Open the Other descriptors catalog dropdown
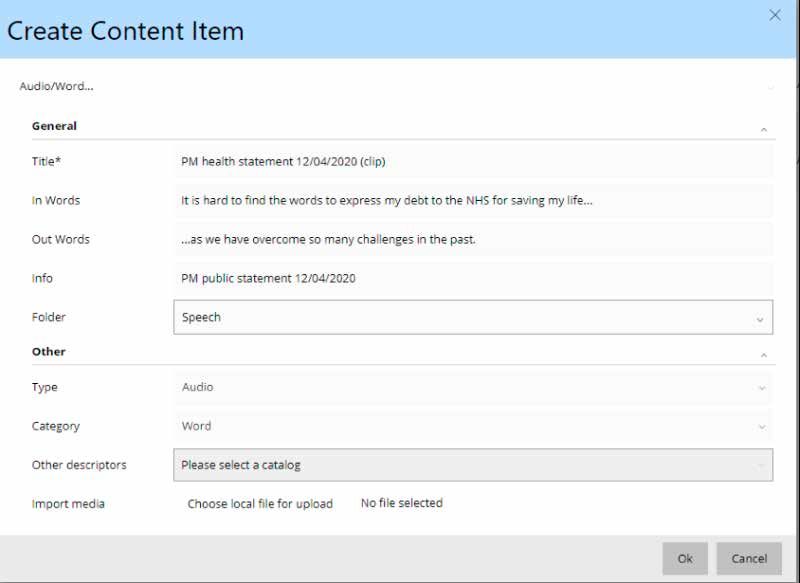 click(473, 465)
